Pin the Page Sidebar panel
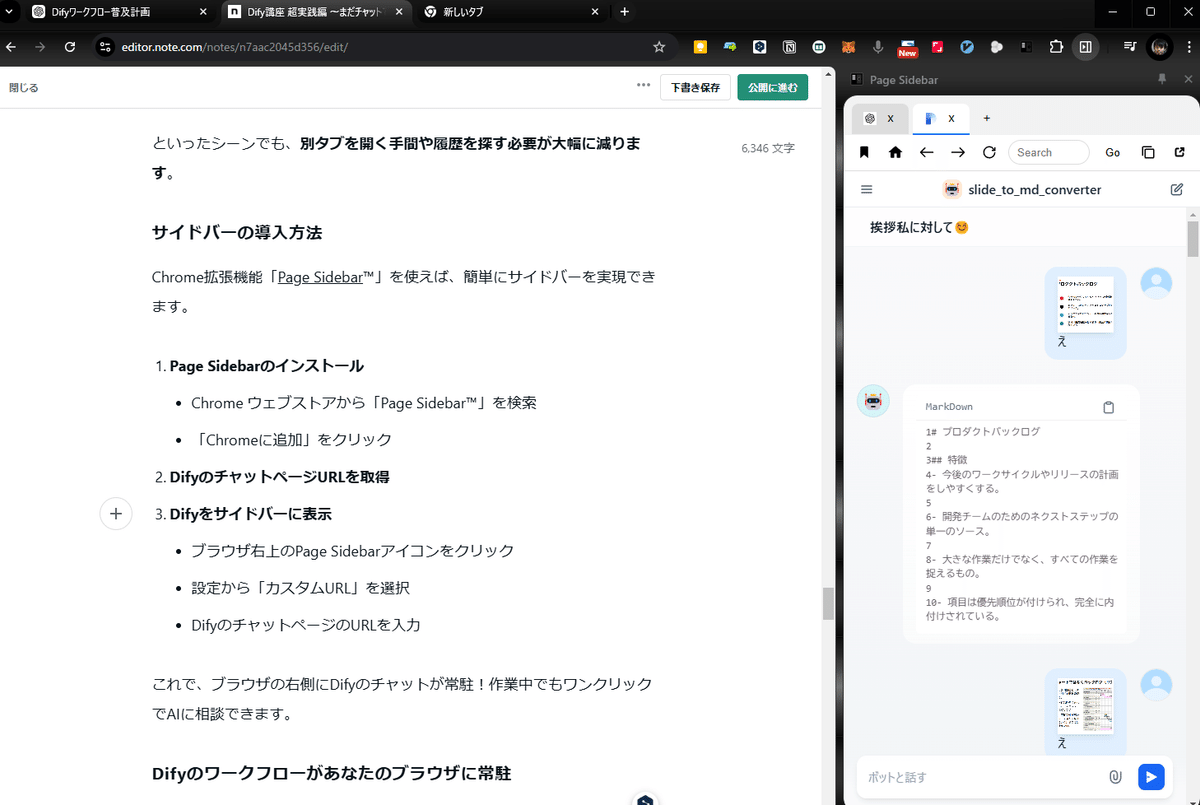Viewport: 1200px width, 805px height. click(x=1164, y=79)
